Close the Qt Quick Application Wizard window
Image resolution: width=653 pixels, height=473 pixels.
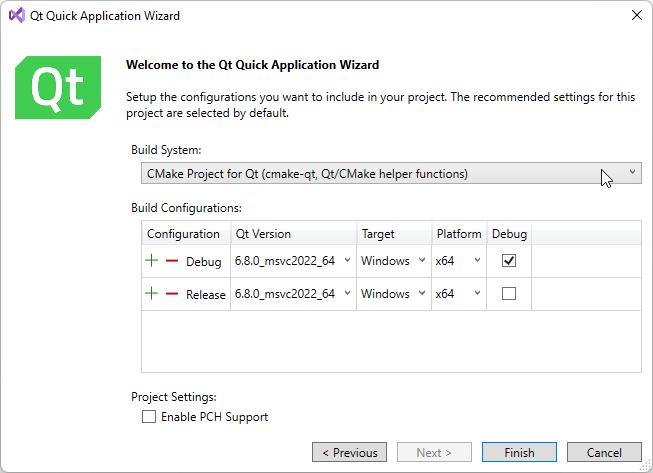click(x=636, y=16)
